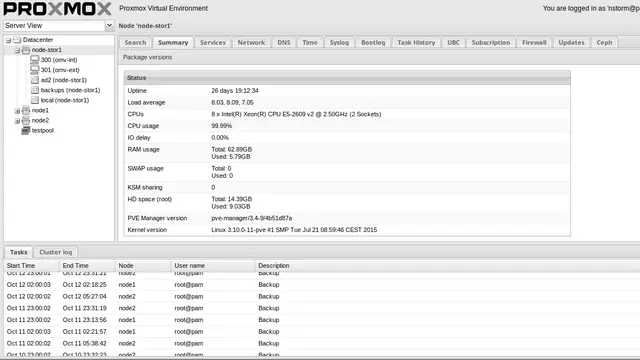Switch to the Tasks log tab
Viewport: 640px width, 360px height.
pyautogui.click(x=19, y=252)
